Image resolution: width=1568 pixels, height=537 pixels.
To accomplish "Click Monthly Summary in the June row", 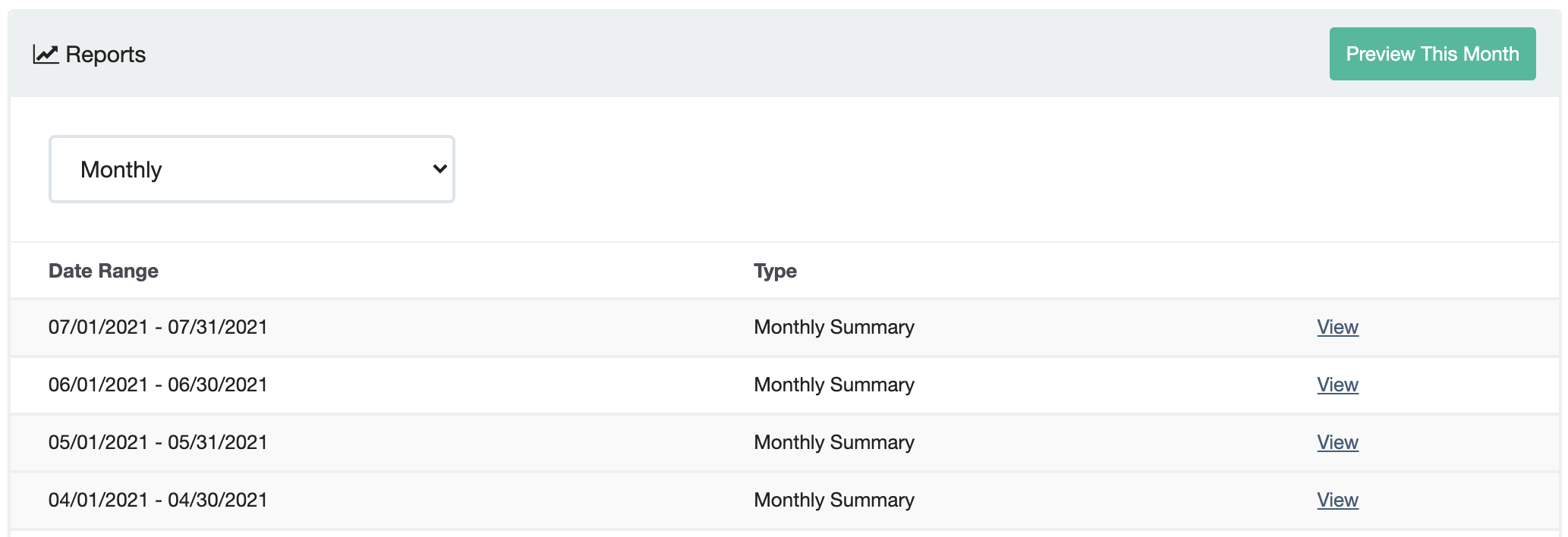I will click(x=834, y=385).
